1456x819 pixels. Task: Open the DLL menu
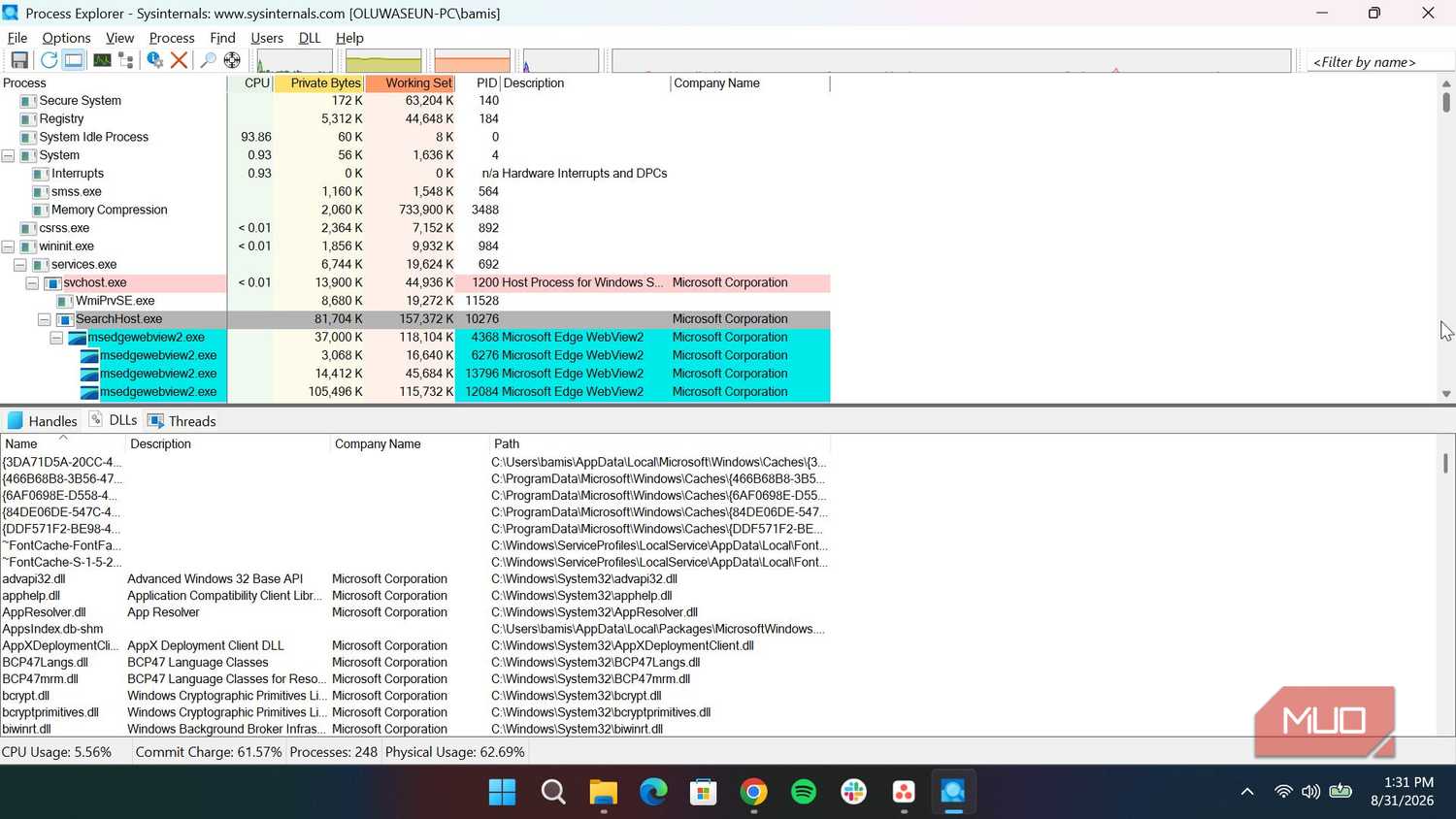tap(310, 38)
